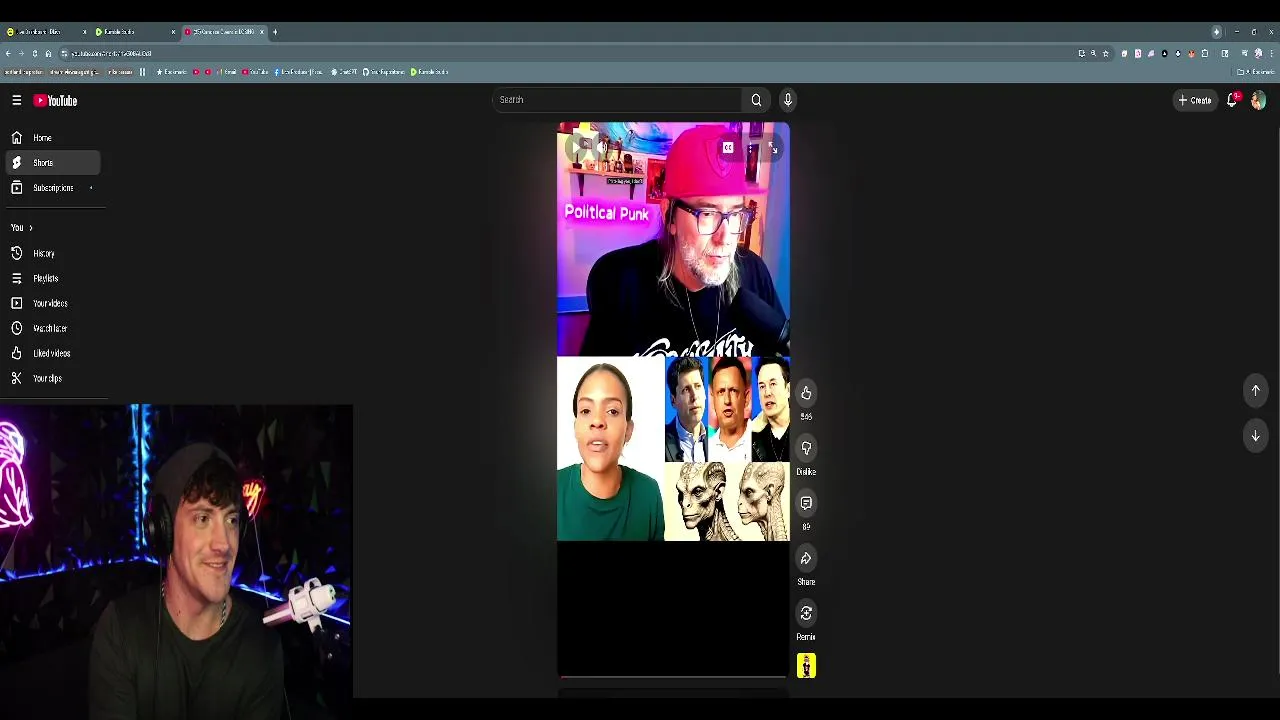Screen dimensions: 1280x720
Task: Start voice search with microphone icon
Action: (x=788, y=100)
